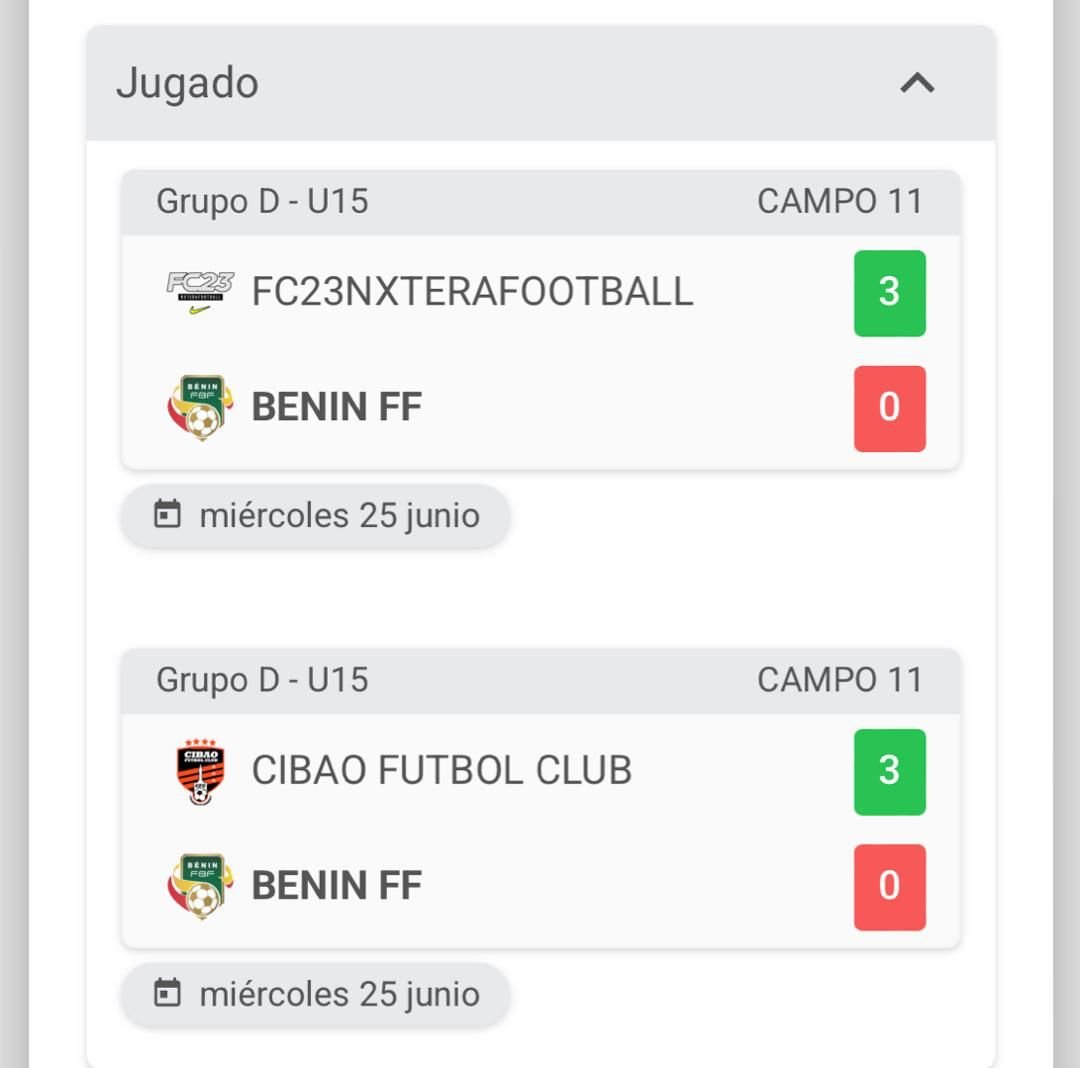The height and width of the screenshot is (1068, 1080).
Task: Click the green score 3 for FC23NXTERAFOOTBALL
Action: point(889,293)
